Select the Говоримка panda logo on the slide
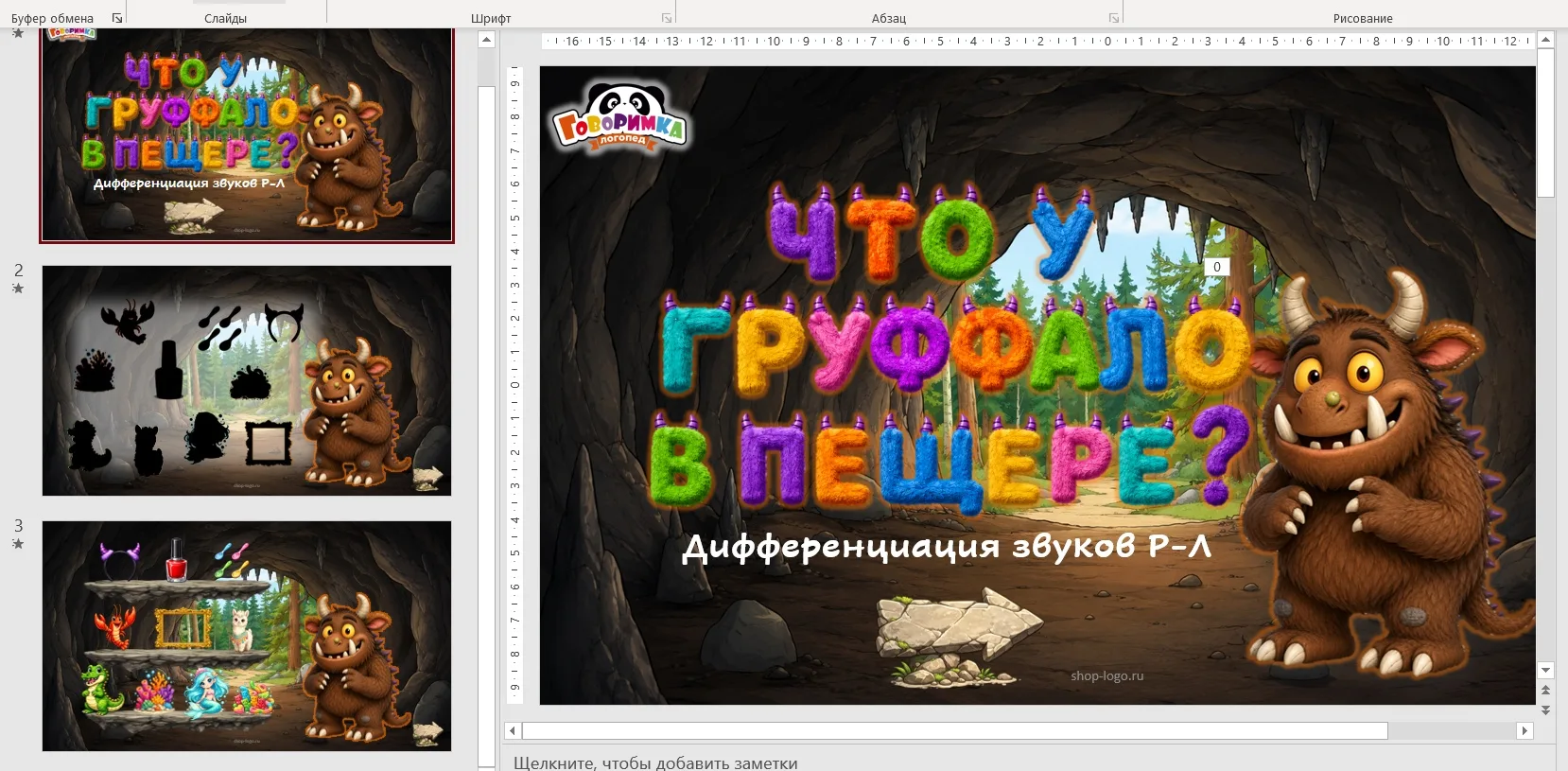Screen dimensions: 1568x771 619,117
